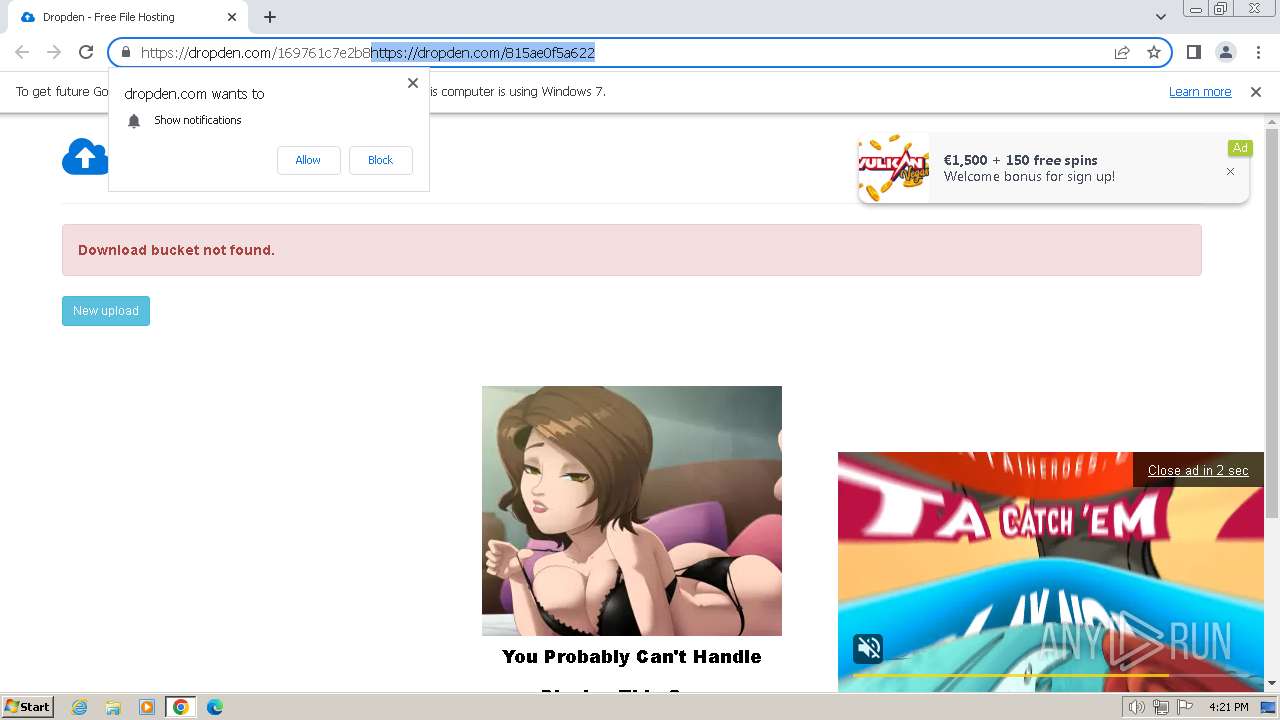
Task: Click the video ad progress bar
Action: (1050, 675)
